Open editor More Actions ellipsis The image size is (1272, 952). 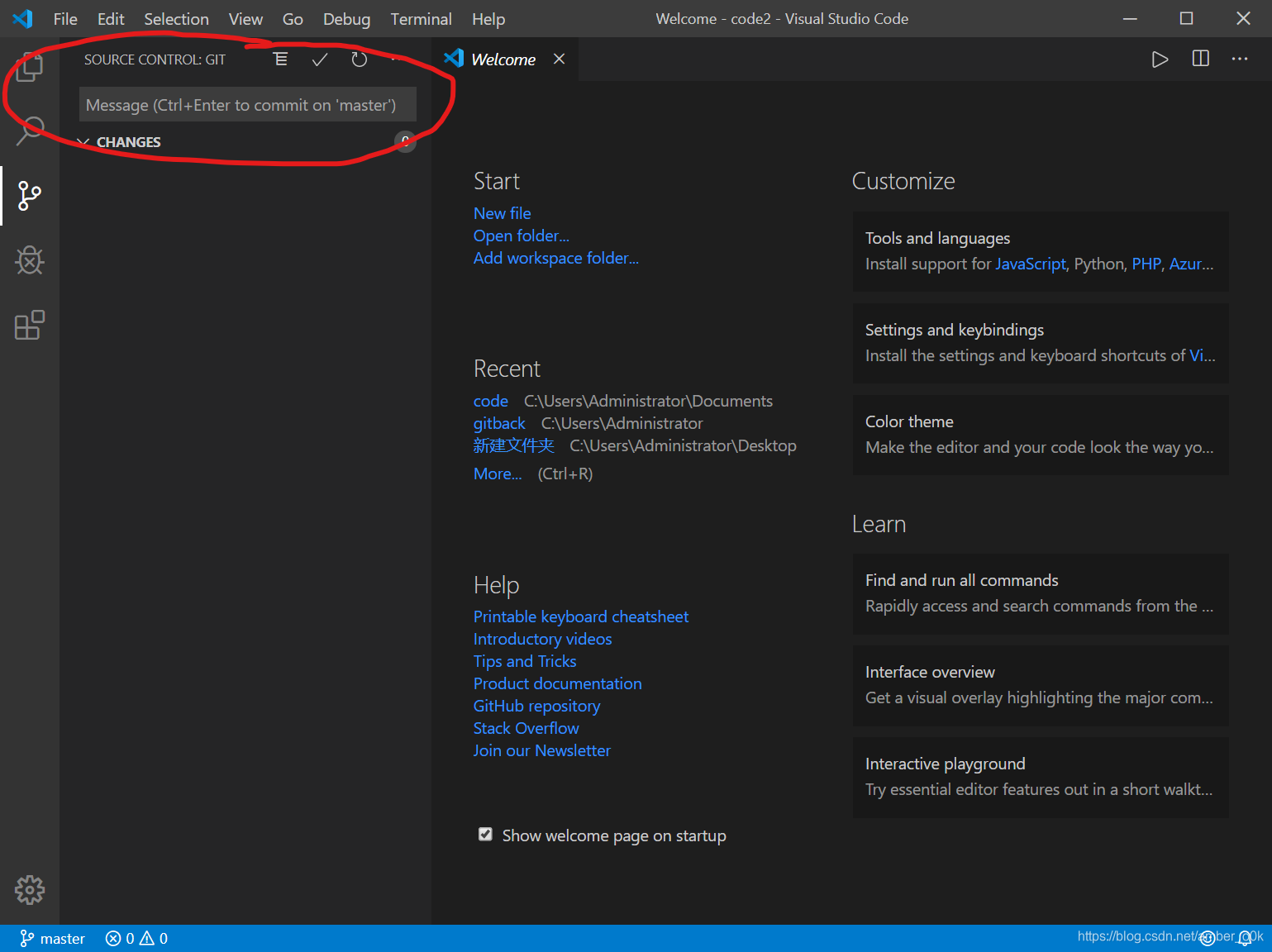pyautogui.click(x=1240, y=59)
